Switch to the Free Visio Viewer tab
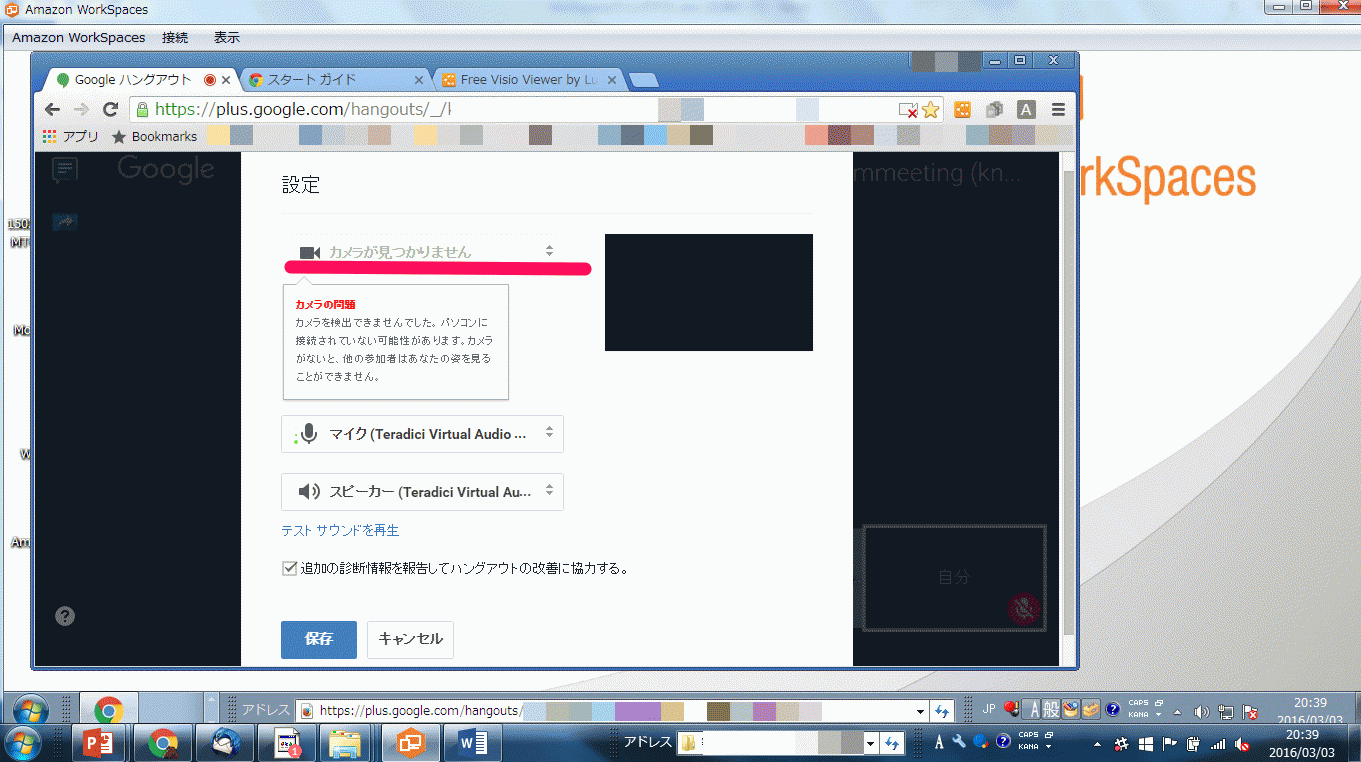Image resolution: width=1361 pixels, height=762 pixels. (x=530, y=80)
